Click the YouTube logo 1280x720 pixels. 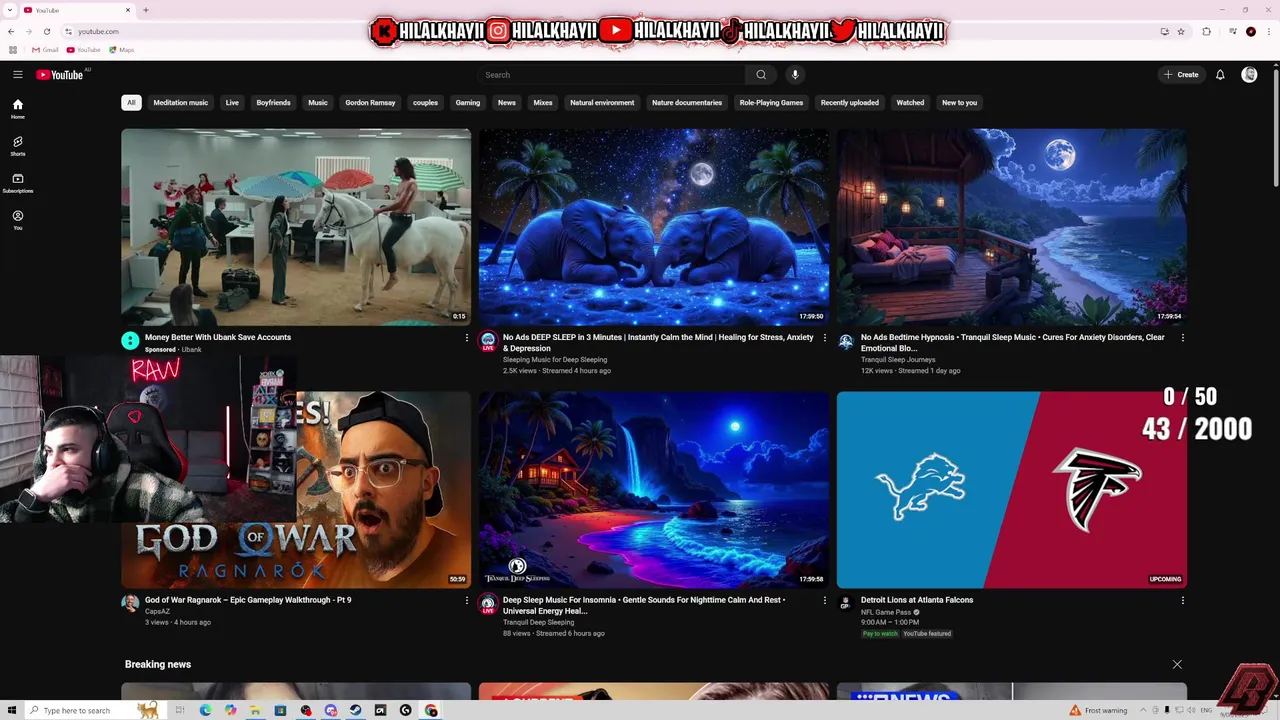pos(60,75)
